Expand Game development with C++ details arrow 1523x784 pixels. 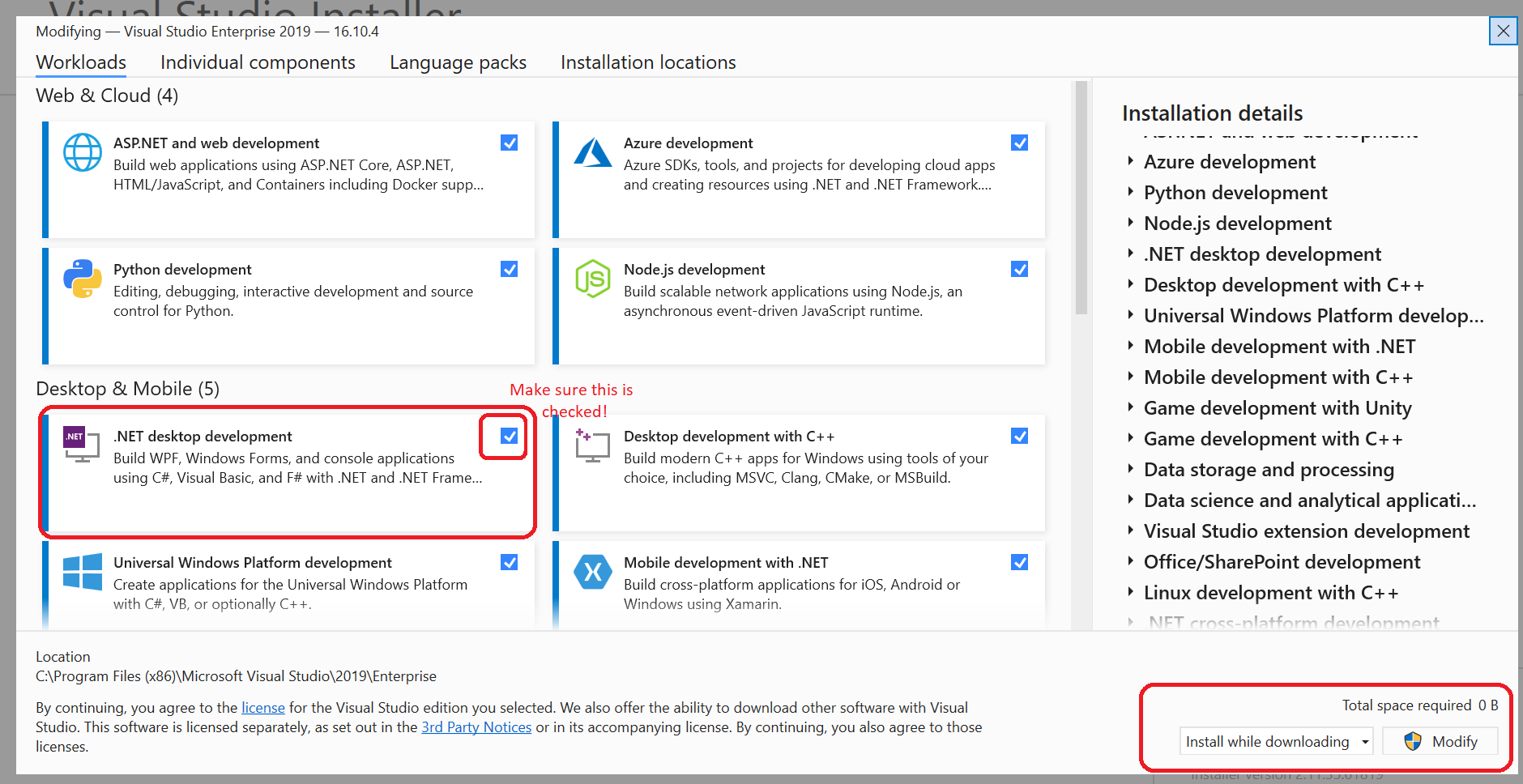1130,438
